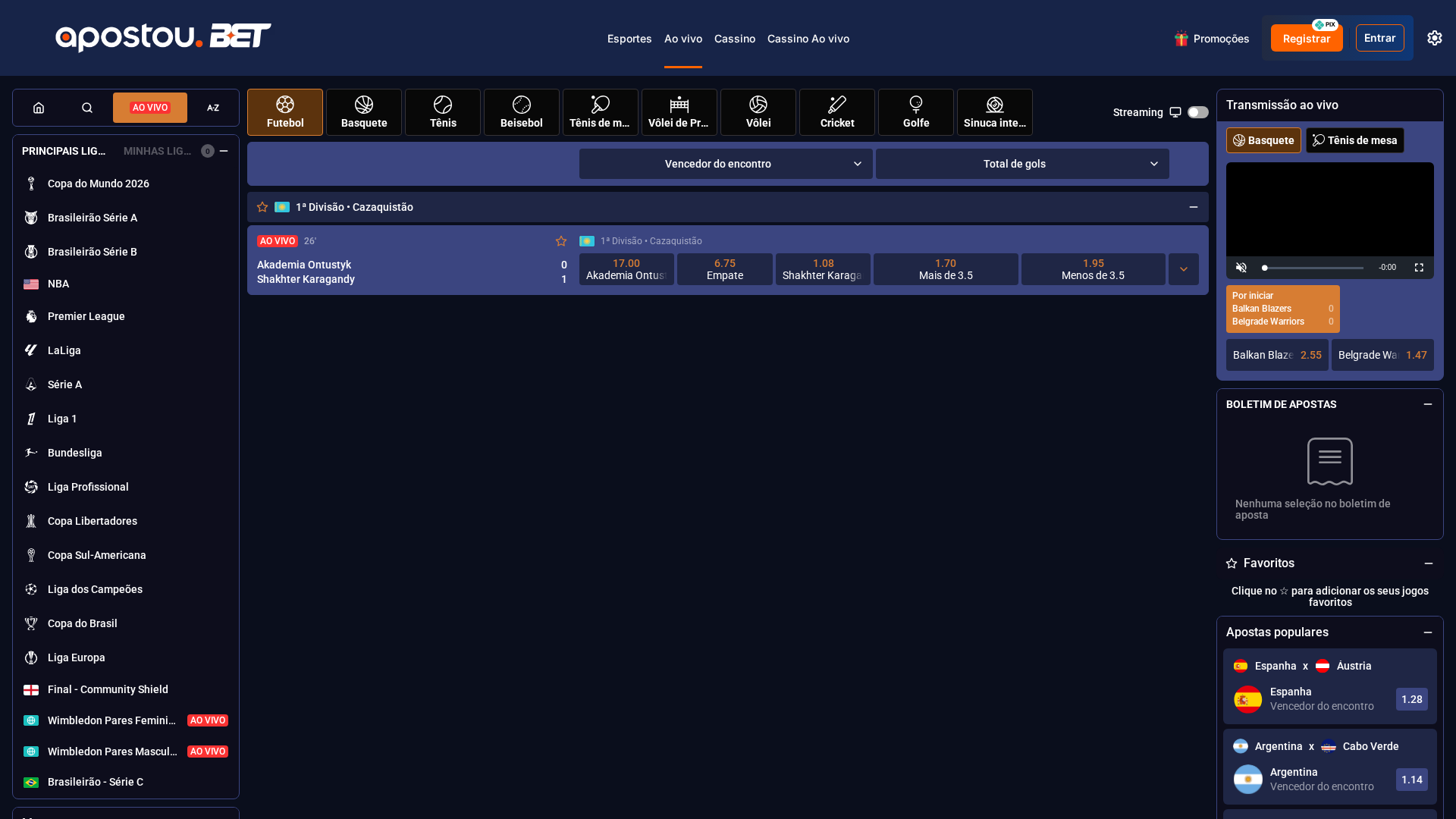Viewport: 1456px width, 819px height.
Task: Choose the Vôlei sport tile
Action: pyautogui.click(x=758, y=112)
